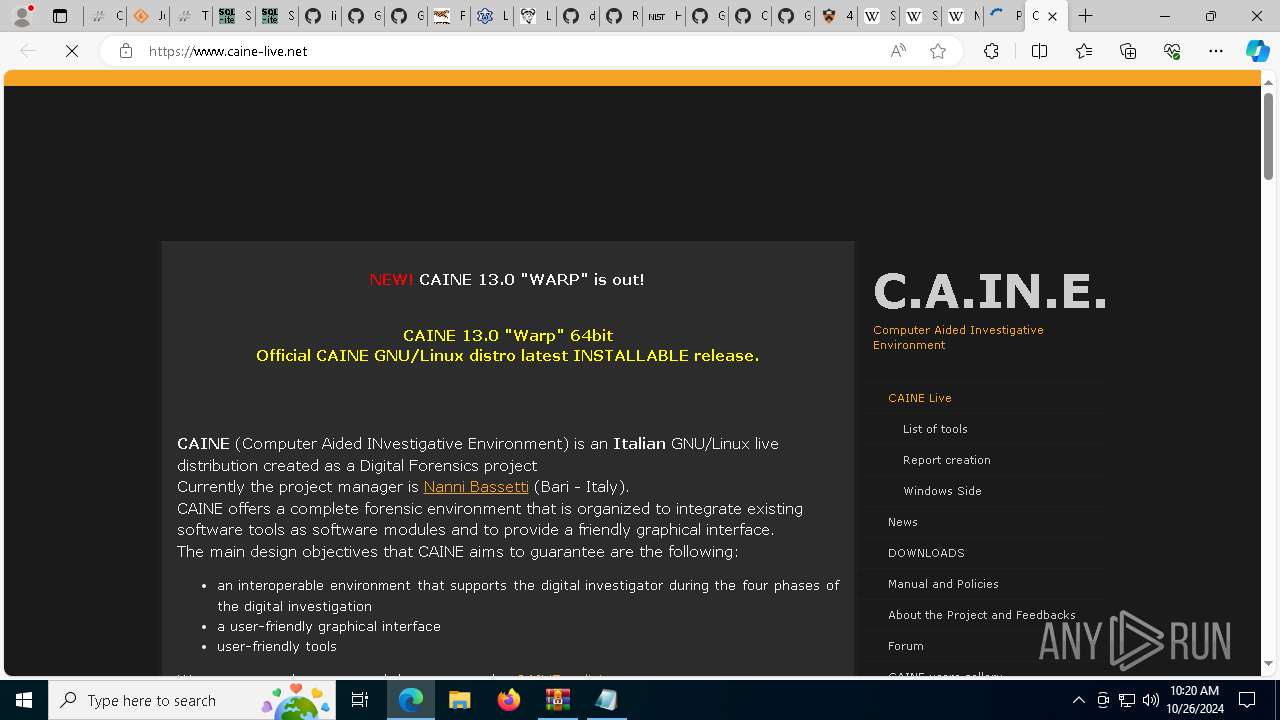Viewport: 1280px width, 720px height.
Task: Open the CAINE Live sidebar link
Action: click(919, 398)
